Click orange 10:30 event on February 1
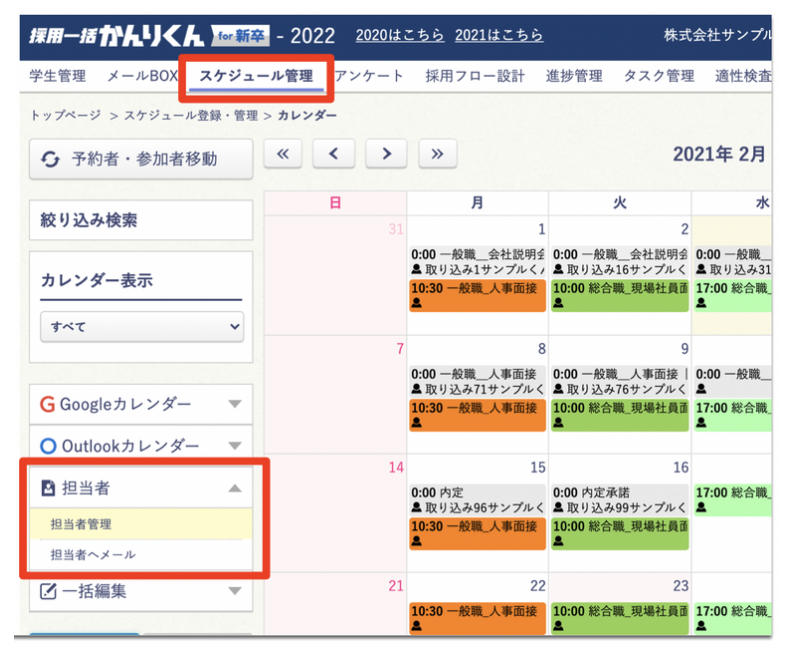790x646 pixels. 477,294
